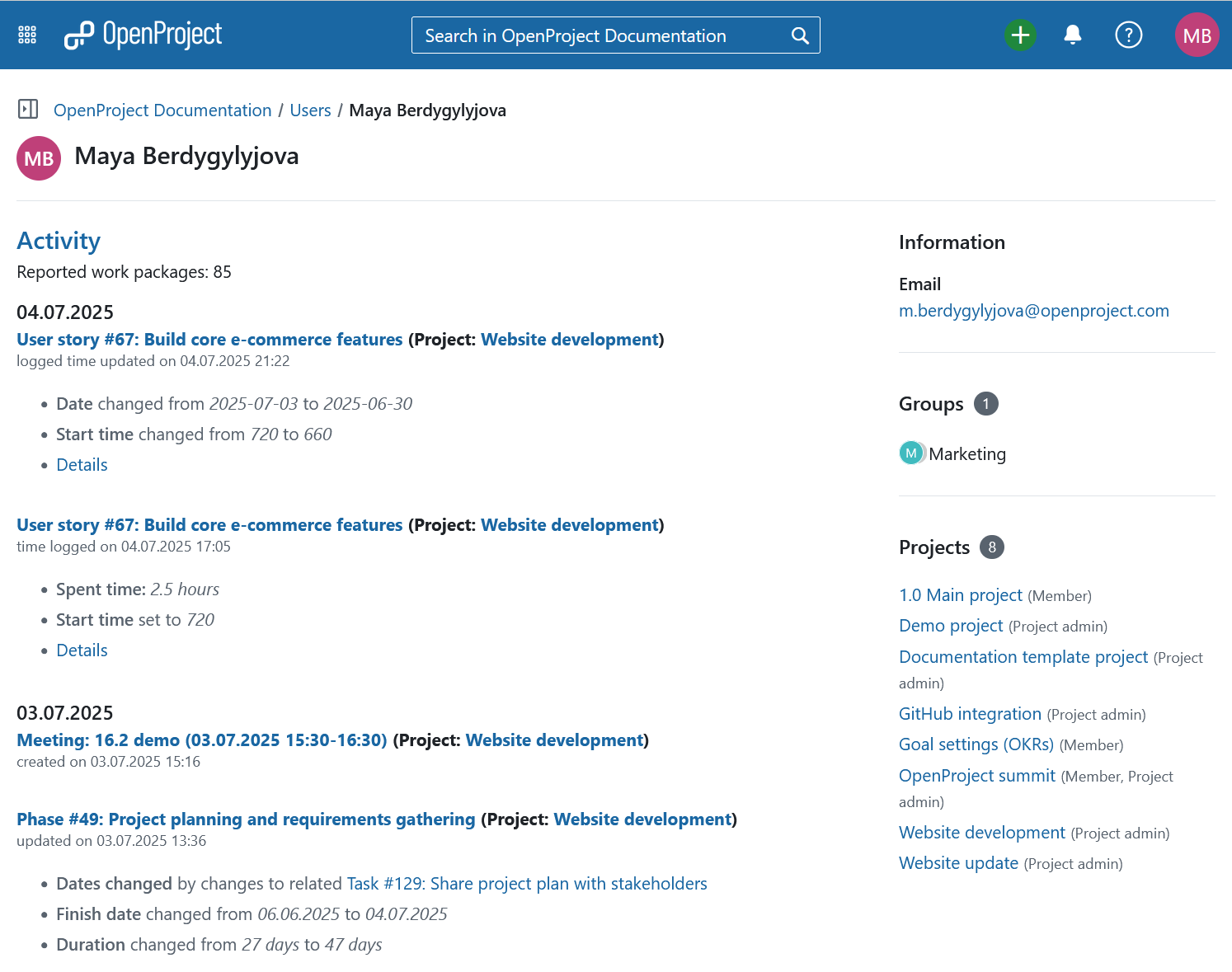This screenshot has height=972, width=1232.
Task: Open Demo project link
Action: (951, 625)
